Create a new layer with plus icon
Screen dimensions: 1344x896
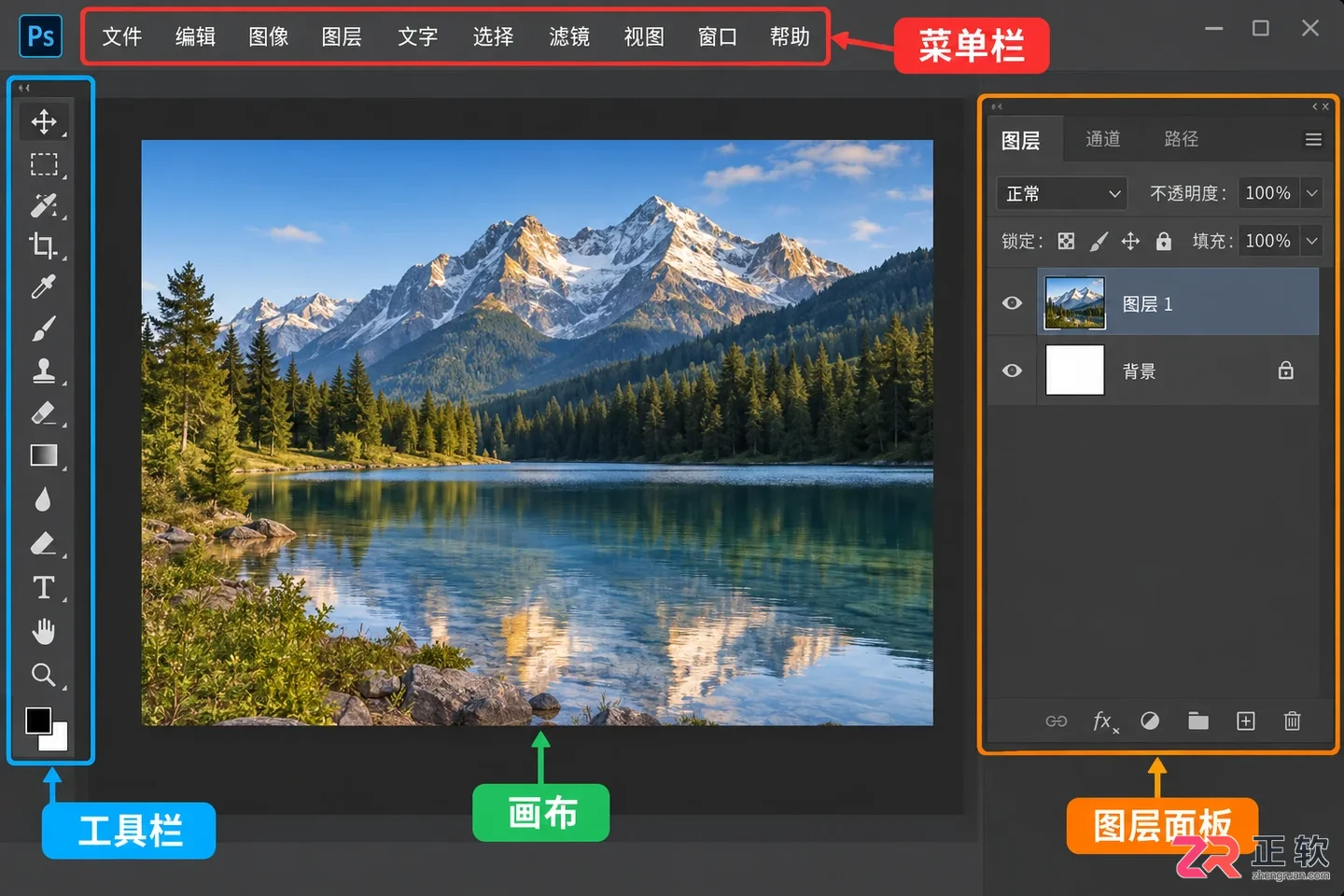(x=1246, y=721)
